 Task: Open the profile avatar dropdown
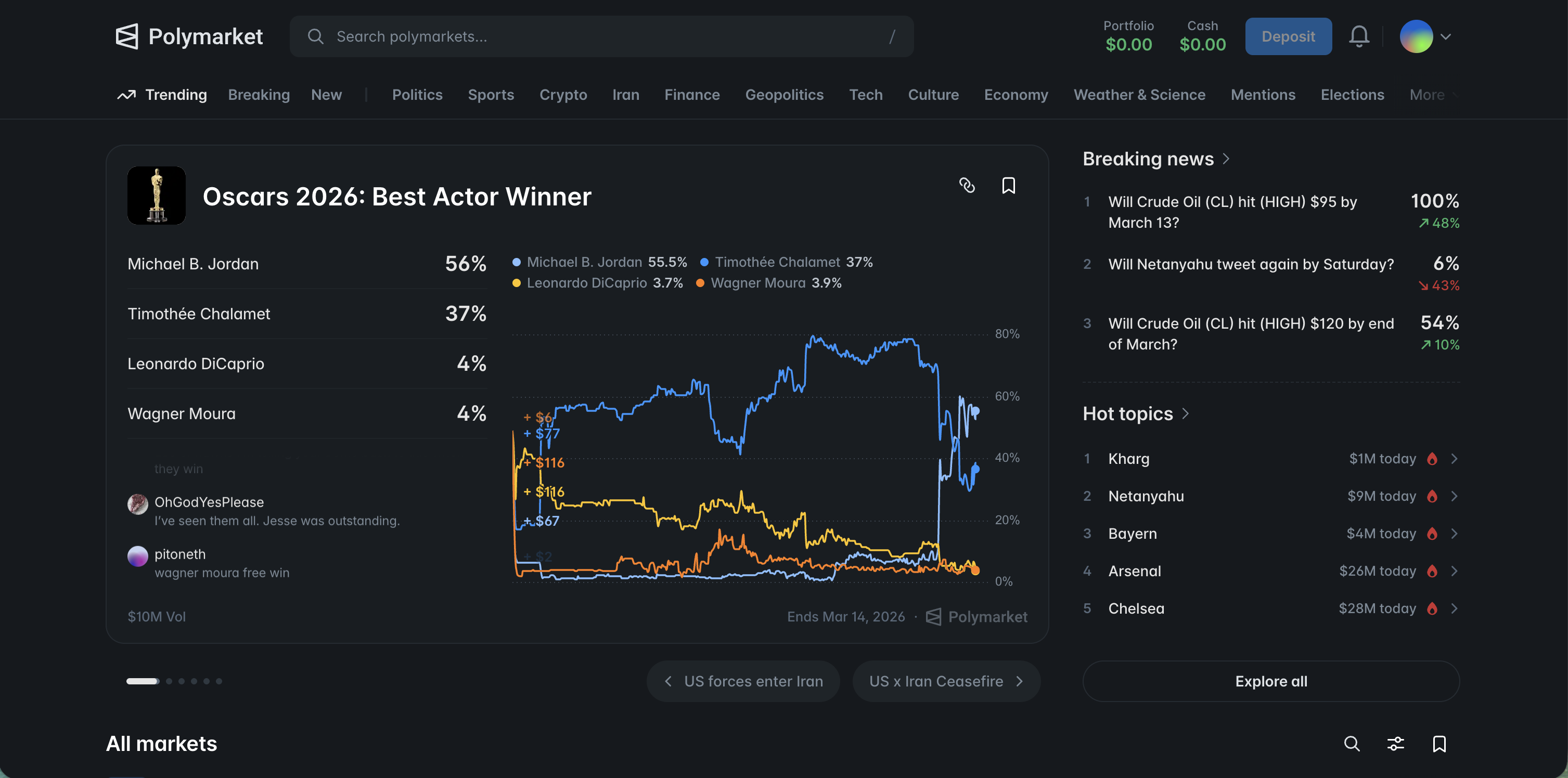(1425, 36)
